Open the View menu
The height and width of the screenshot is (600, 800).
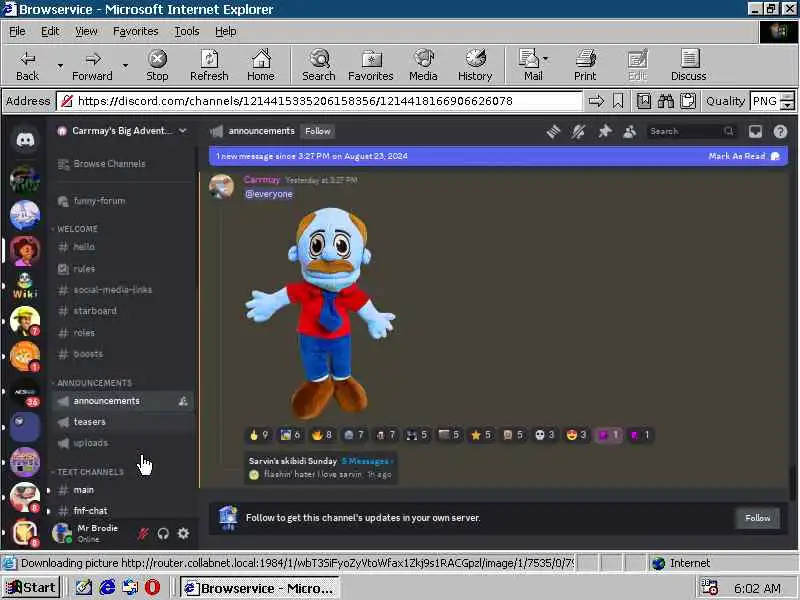86,31
